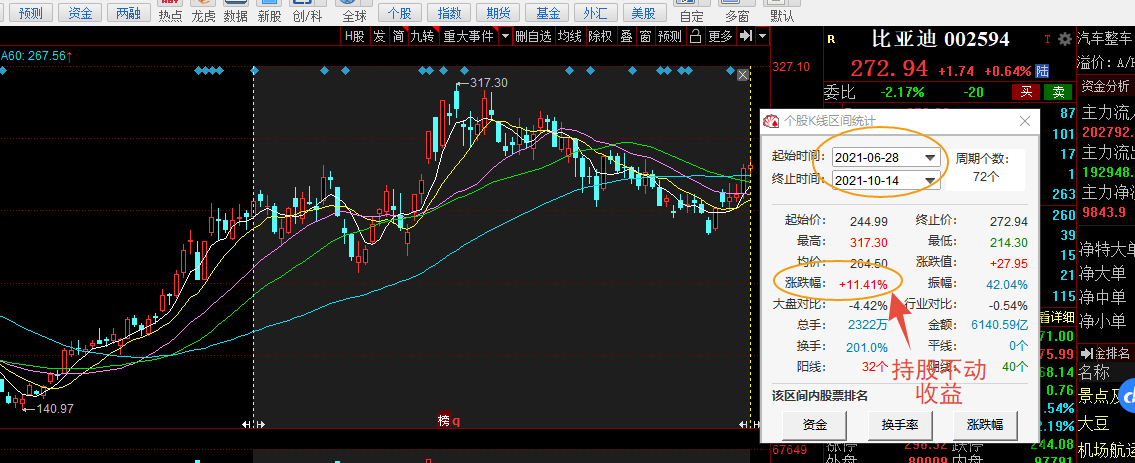
Task: Click the 比亚迪 002594 stock title
Action: [x=941, y=39]
